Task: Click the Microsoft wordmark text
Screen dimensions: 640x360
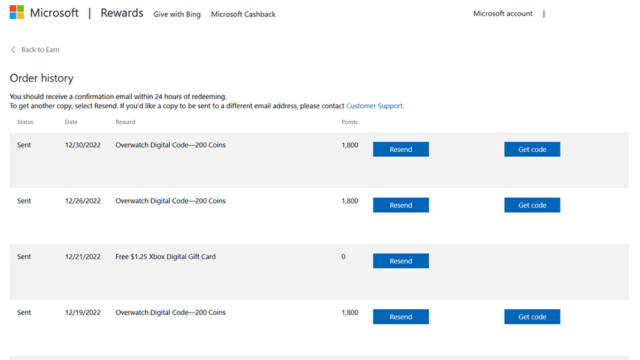Action: (x=54, y=13)
